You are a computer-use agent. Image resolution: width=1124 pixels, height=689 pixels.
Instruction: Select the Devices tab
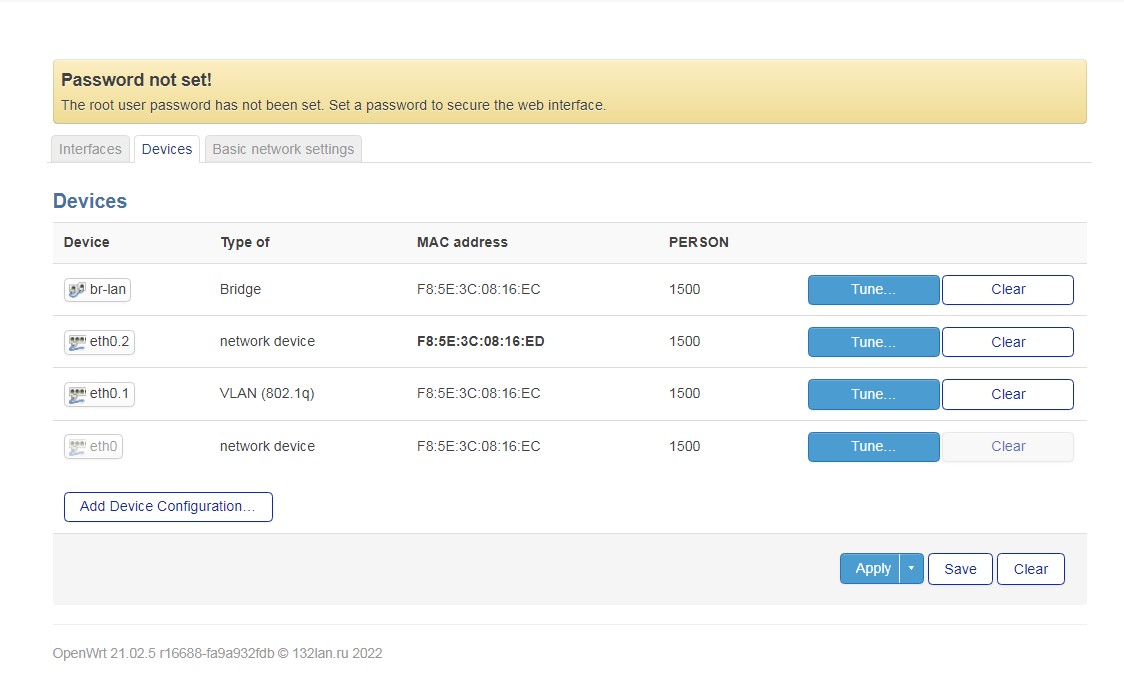click(166, 148)
